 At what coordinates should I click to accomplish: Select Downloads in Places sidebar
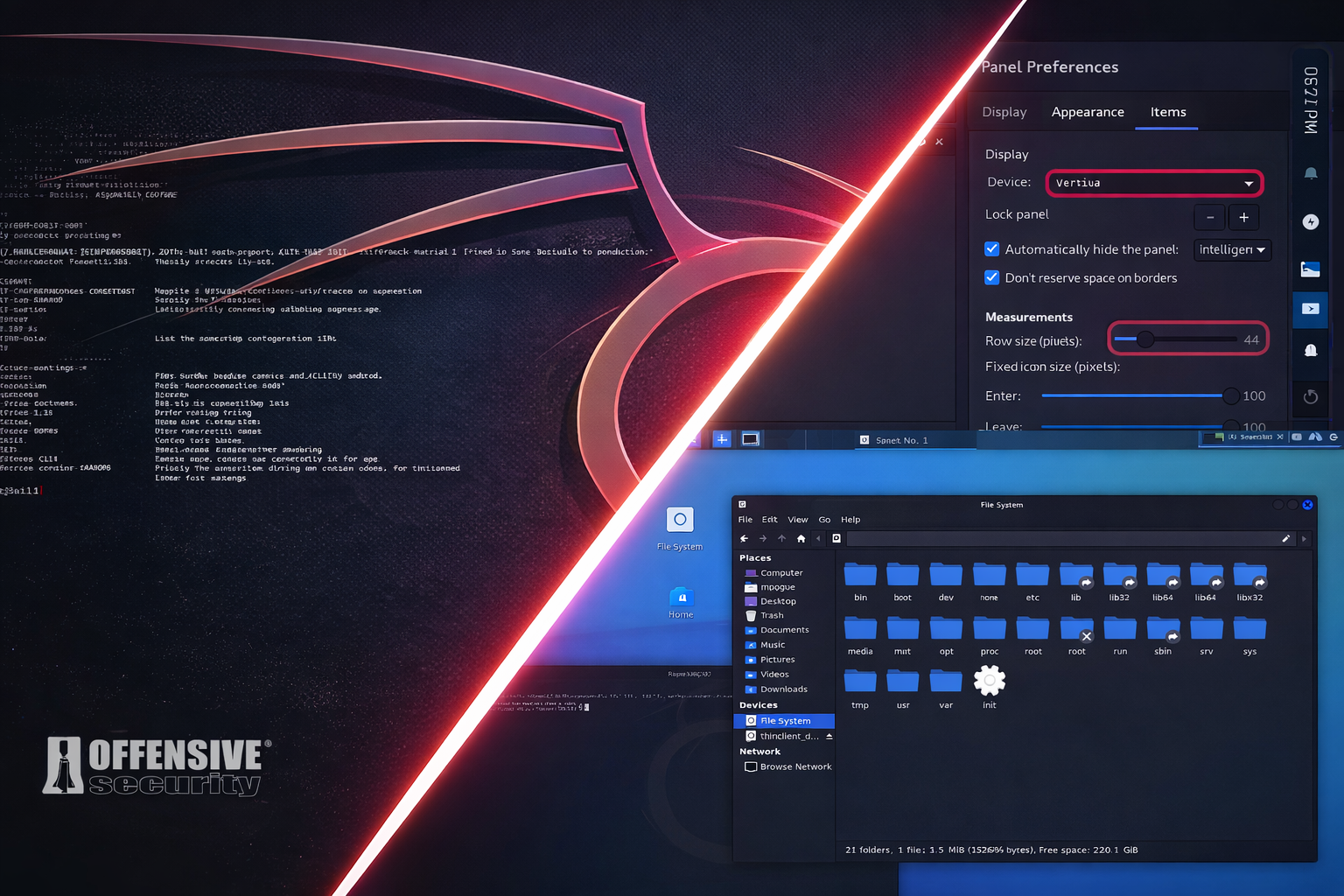click(x=783, y=689)
